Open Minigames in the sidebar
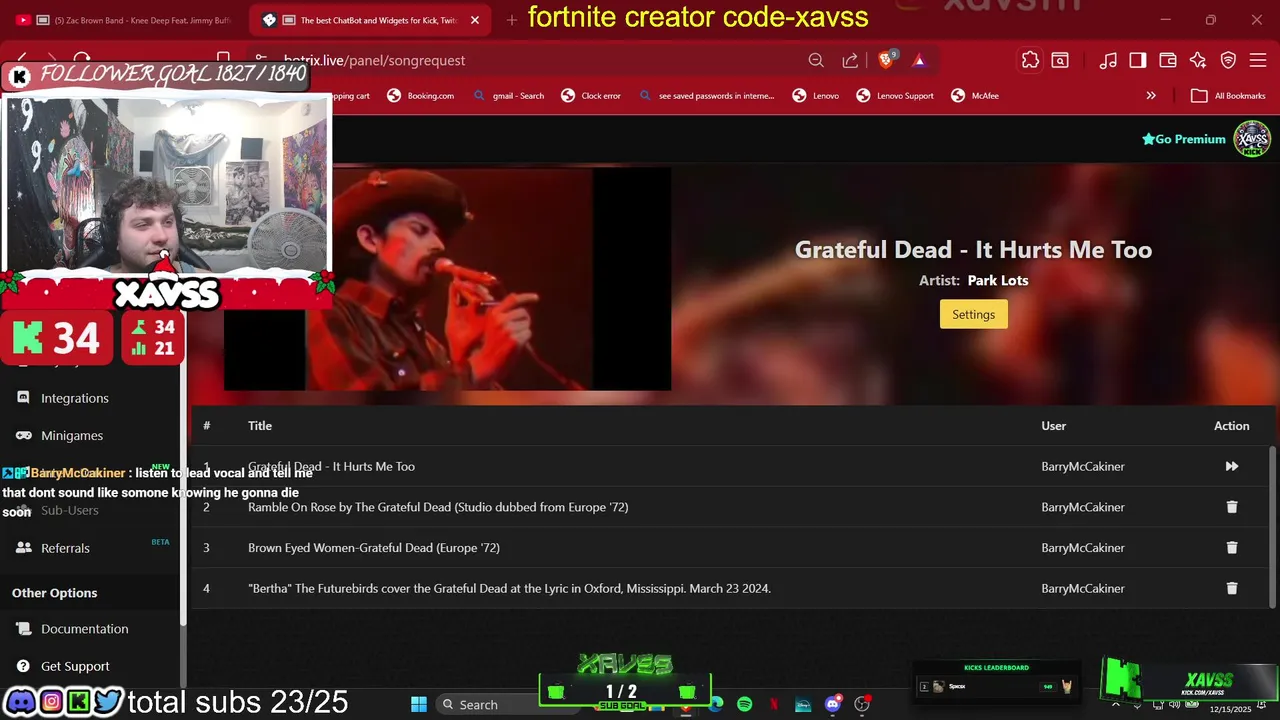The height and width of the screenshot is (720, 1280). (x=72, y=435)
